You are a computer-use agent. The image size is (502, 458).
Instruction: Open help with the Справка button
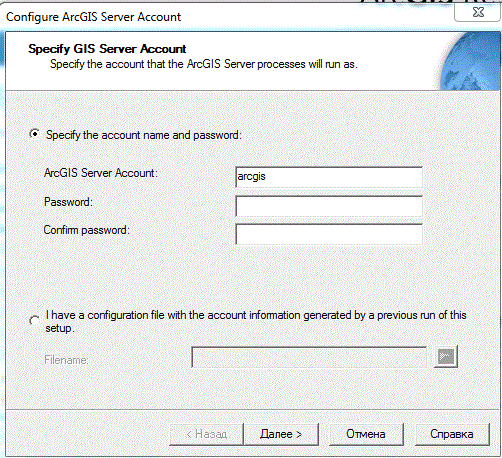point(452,434)
